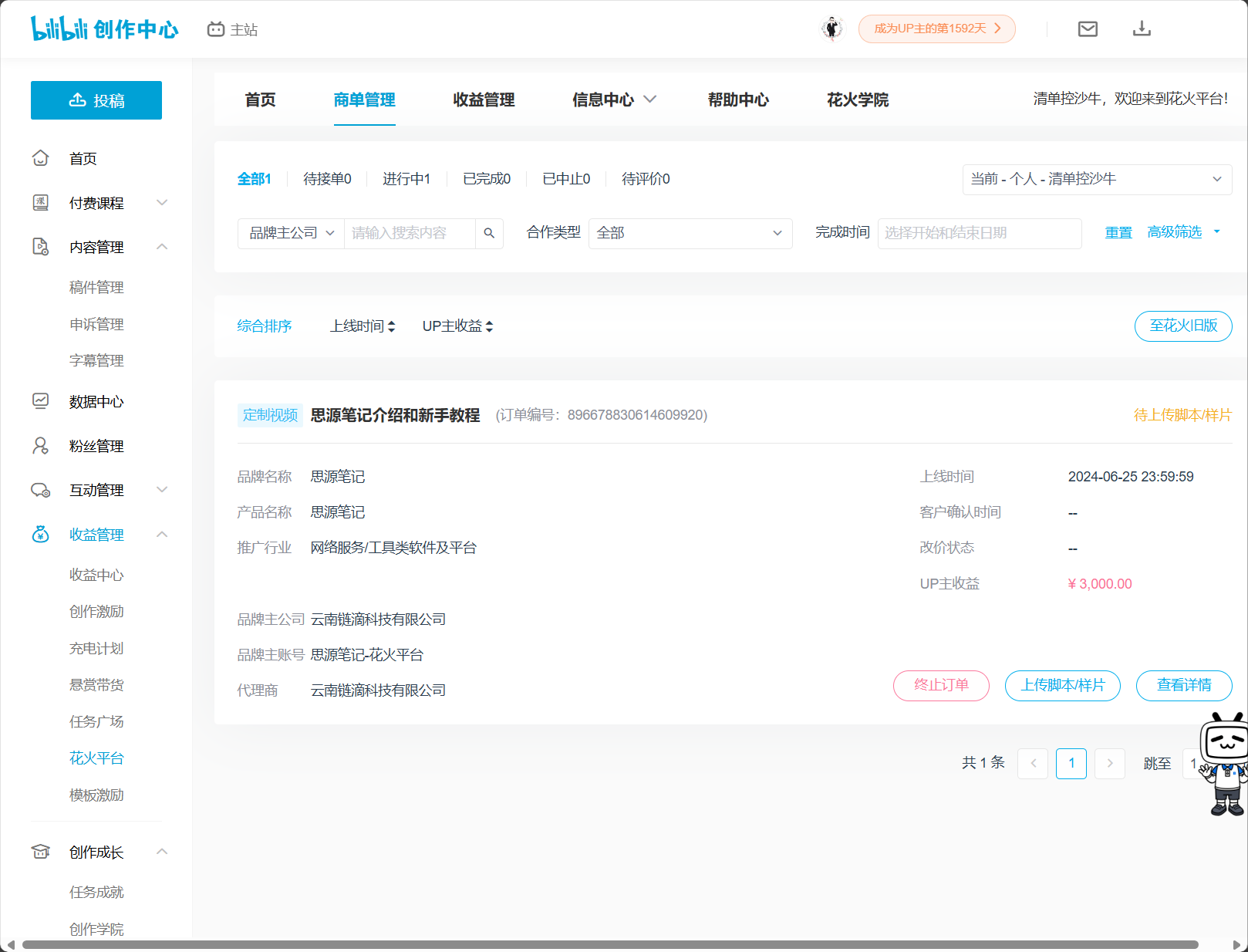Click 重置 to reset filters
Viewport: 1248px width, 952px height.
pos(1118,232)
